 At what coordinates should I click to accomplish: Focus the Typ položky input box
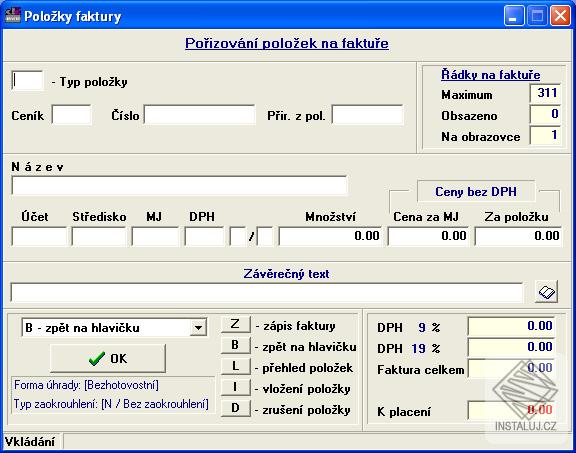28,80
